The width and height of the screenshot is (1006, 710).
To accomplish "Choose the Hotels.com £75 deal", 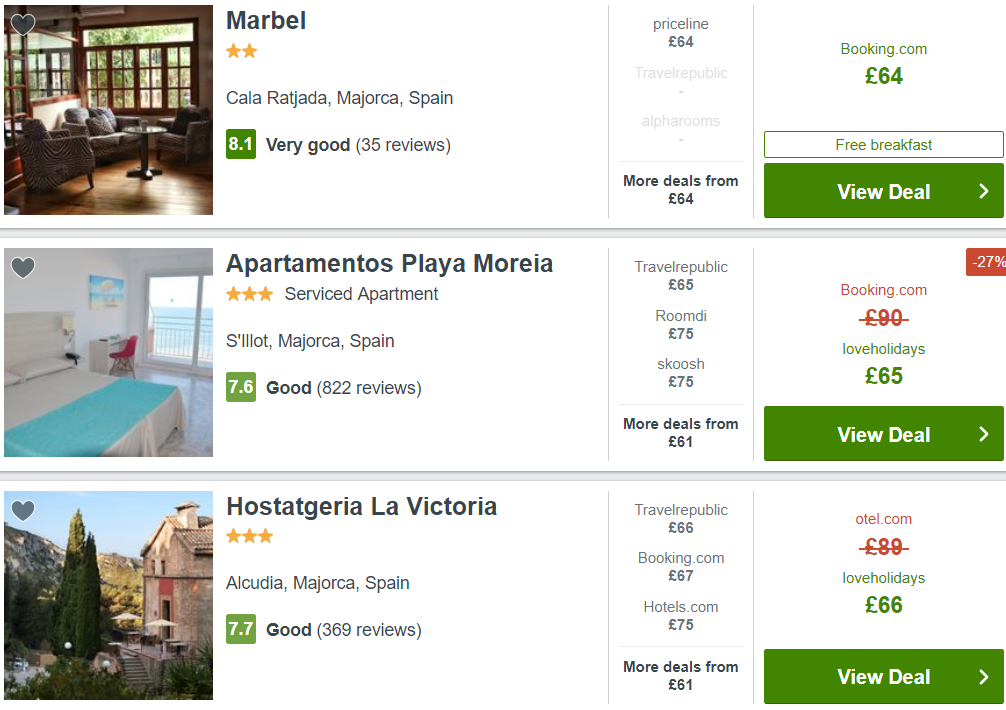I will [x=680, y=616].
